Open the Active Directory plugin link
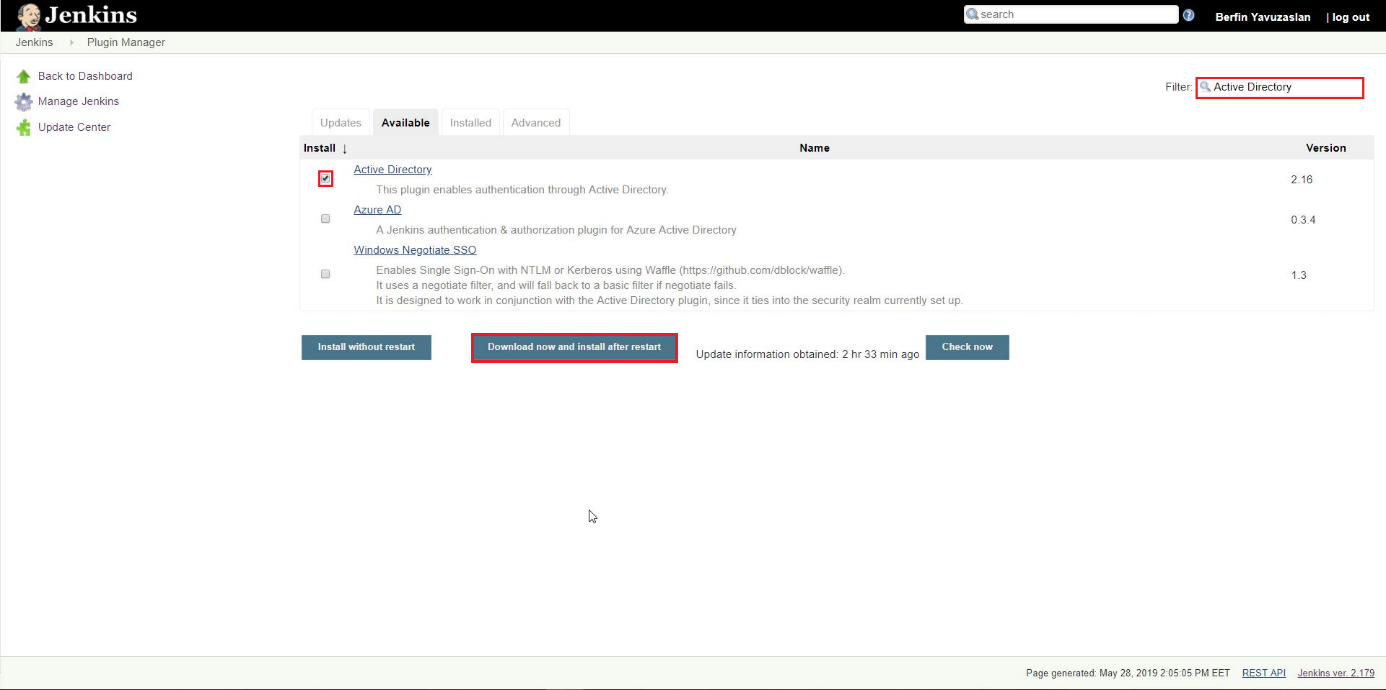Image resolution: width=1386 pixels, height=690 pixels. point(393,170)
